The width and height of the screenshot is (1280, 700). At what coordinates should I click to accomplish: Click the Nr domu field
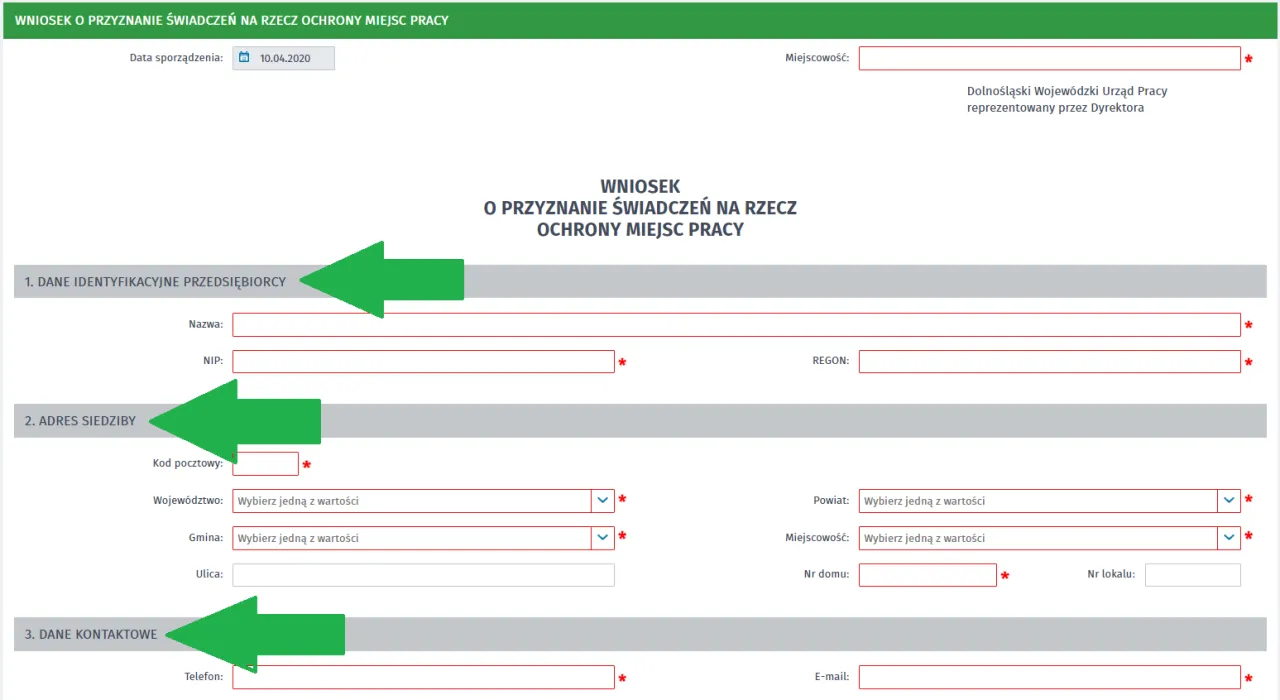coord(927,575)
